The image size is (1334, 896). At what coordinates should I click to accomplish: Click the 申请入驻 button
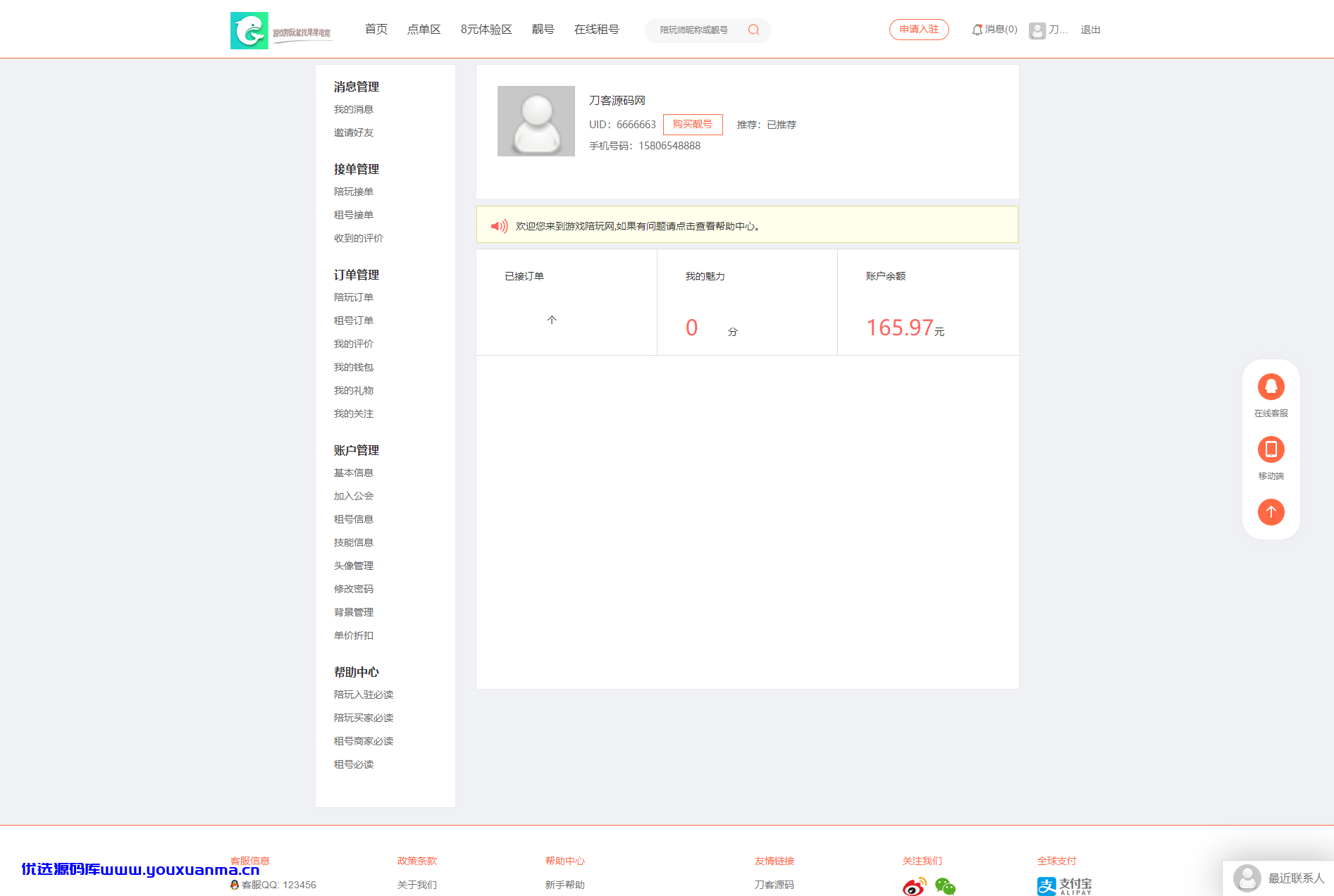point(919,30)
